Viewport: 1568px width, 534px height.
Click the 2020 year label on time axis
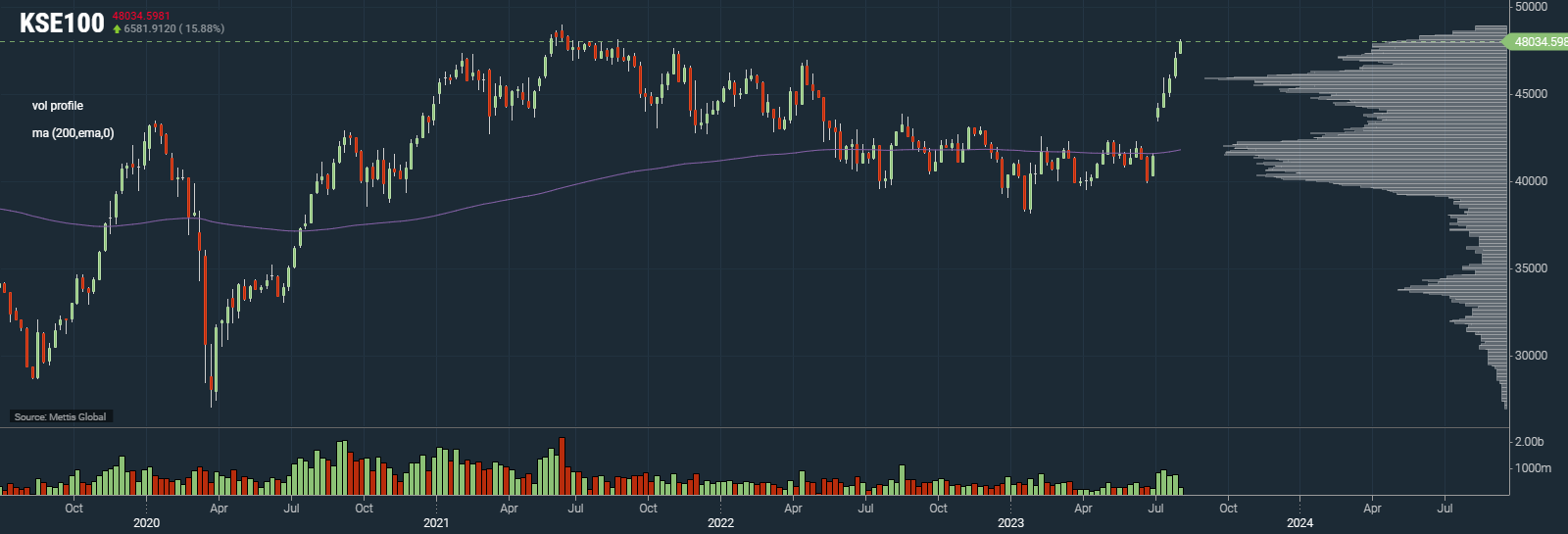[146, 523]
